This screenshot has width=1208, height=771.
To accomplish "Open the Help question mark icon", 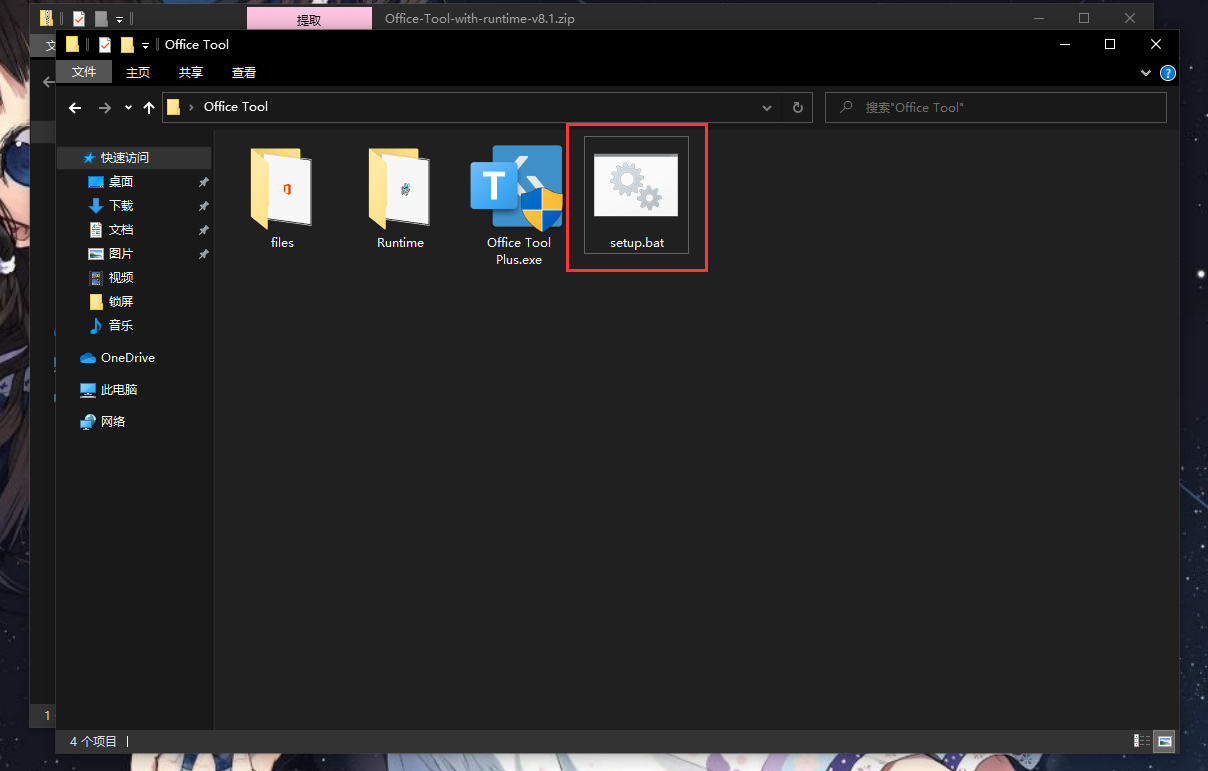I will 1167,73.
